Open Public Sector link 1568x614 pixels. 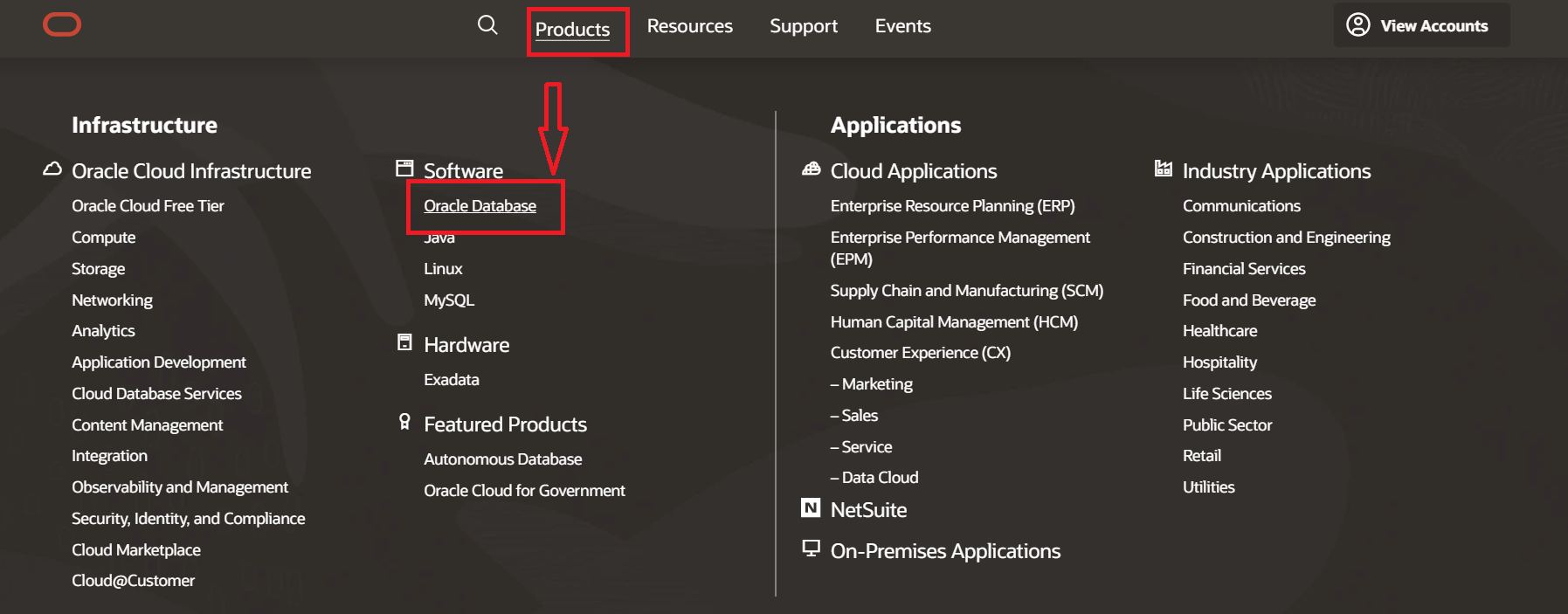coord(1227,425)
